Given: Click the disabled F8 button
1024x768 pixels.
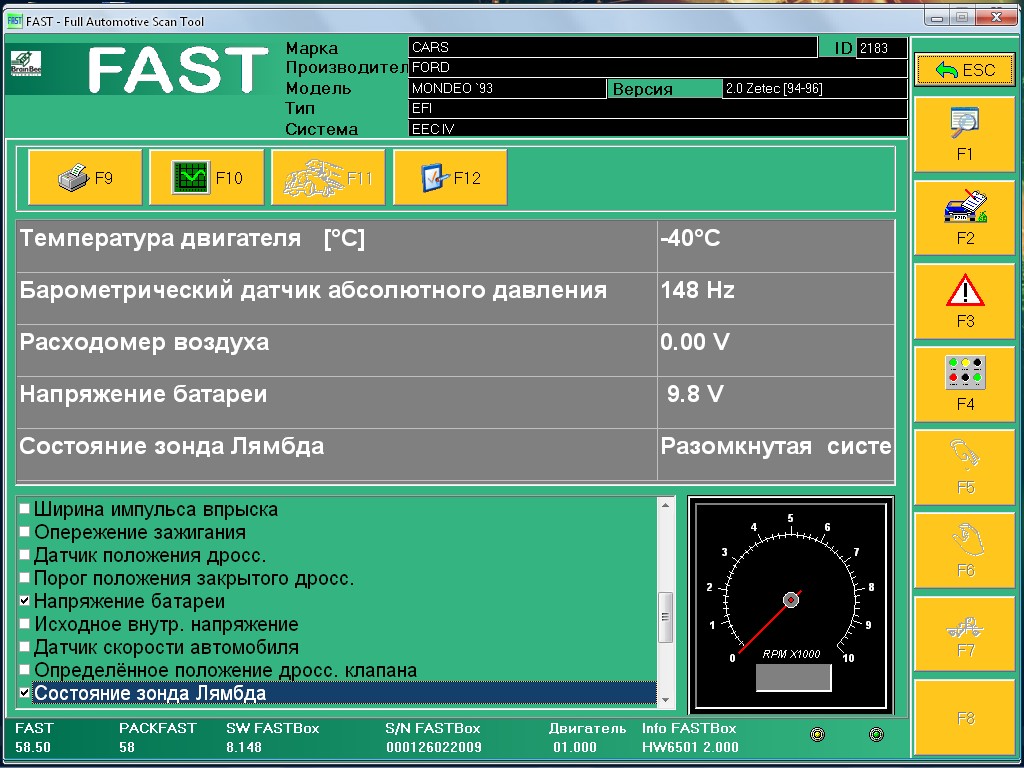Looking at the screenshot, I should [965, 716].
